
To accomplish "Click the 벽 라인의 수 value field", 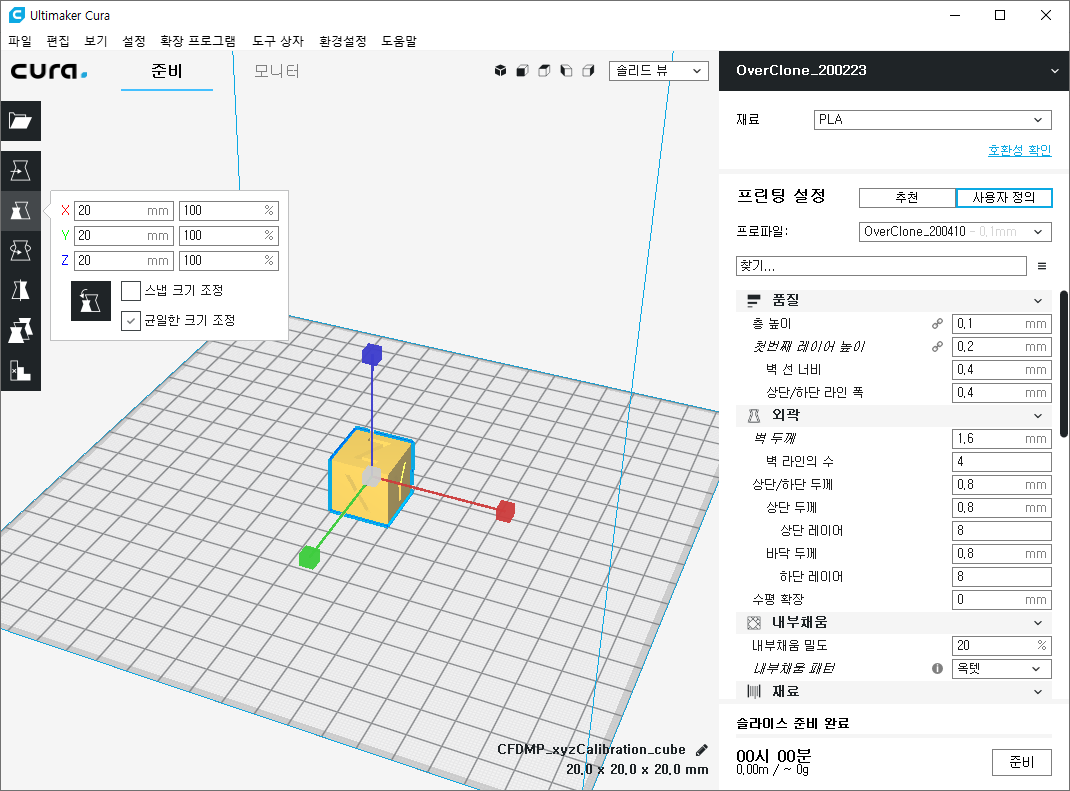I will point(1001,461).
